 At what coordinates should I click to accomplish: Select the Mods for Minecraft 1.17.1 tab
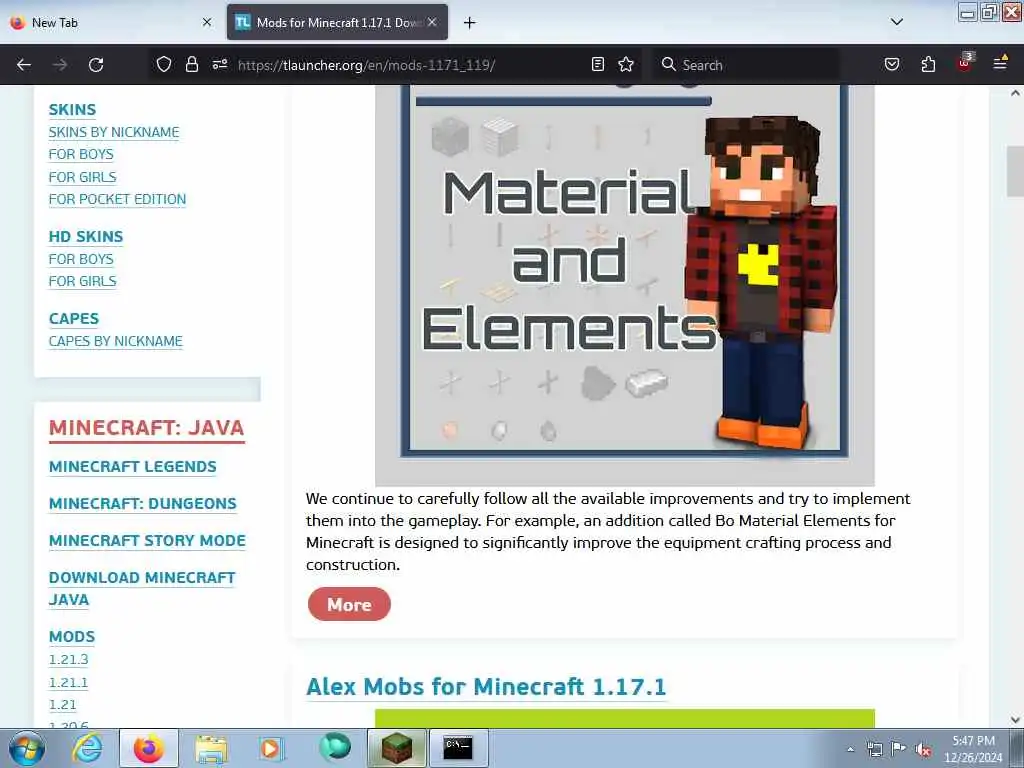pyautogui.click(x=338, y=22)
